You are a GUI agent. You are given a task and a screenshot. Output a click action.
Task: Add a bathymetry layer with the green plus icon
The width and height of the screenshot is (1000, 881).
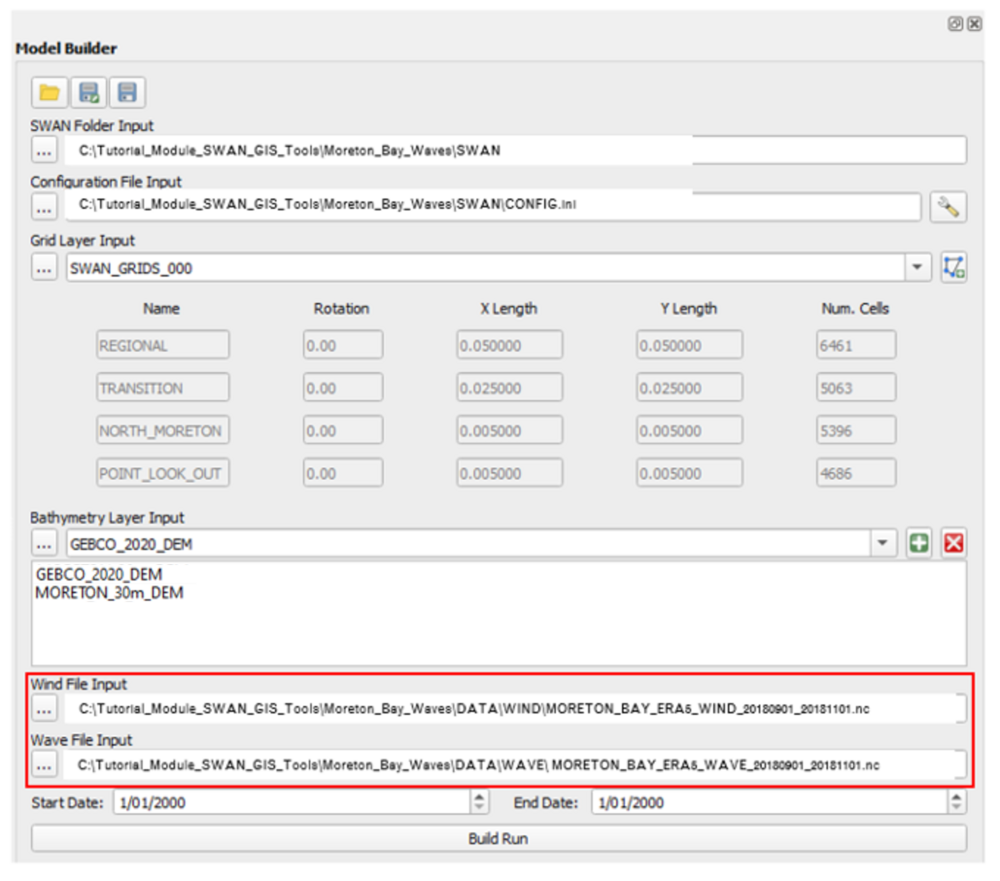tap(919, 543)
